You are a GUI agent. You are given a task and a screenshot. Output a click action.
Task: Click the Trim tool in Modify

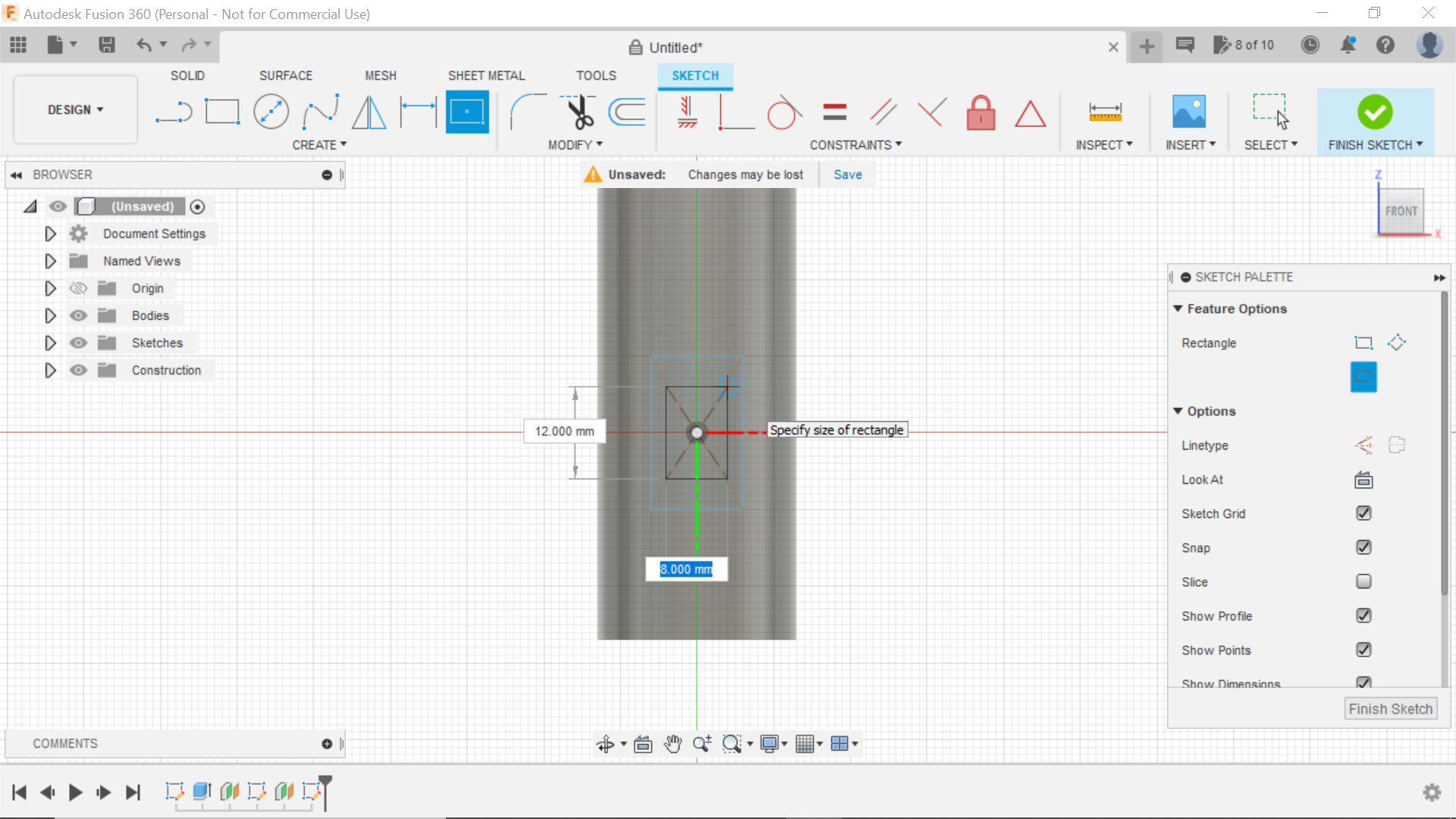pyautogui.click(x=578, y=111)
